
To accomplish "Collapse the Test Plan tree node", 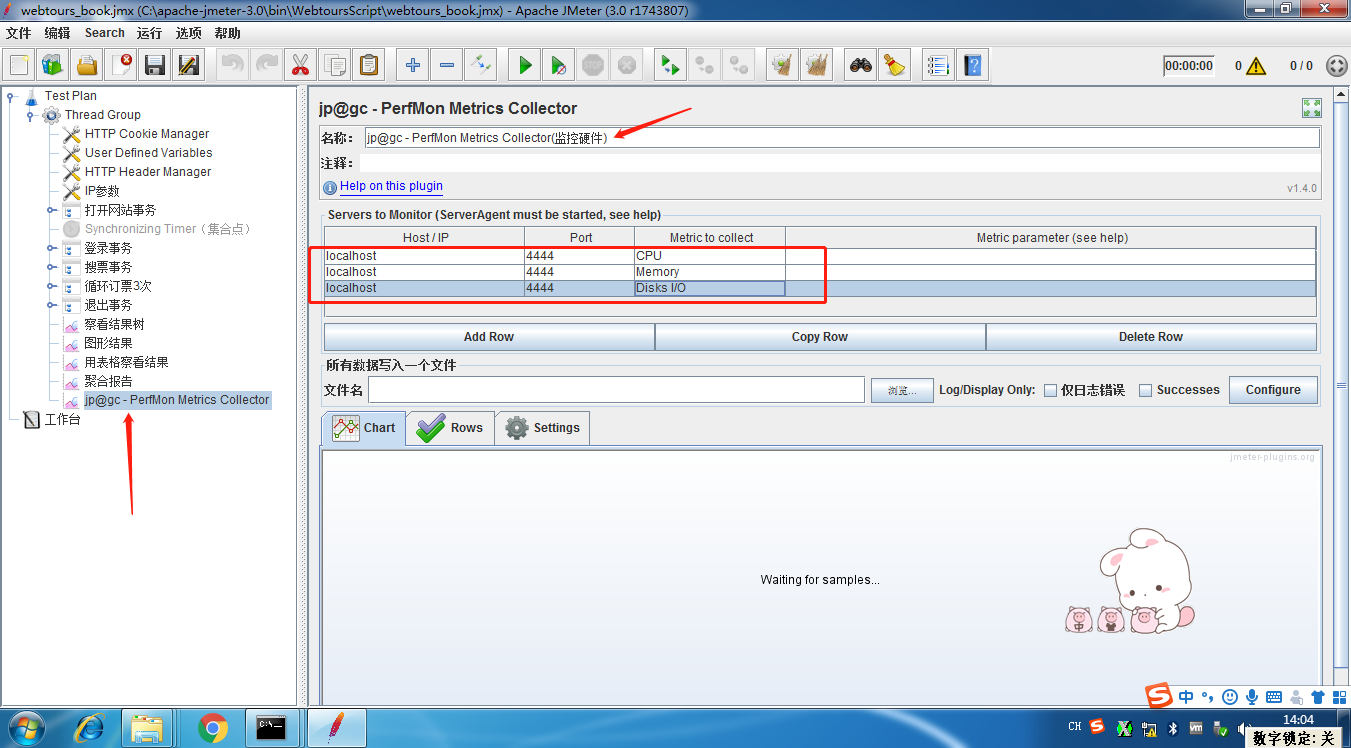I will pos(11,96).
